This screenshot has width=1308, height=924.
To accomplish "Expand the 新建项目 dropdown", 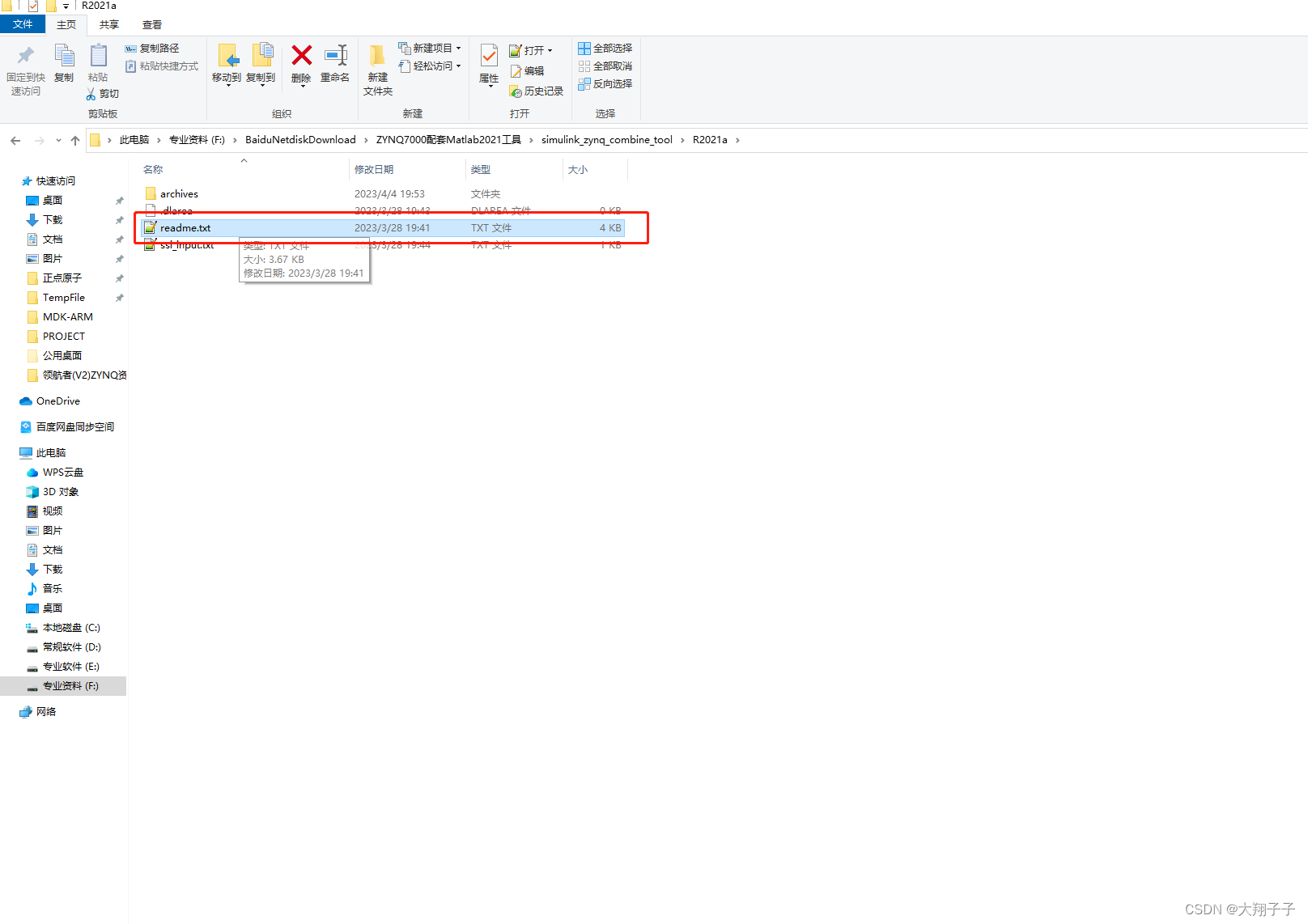I will tap(457, 47).
